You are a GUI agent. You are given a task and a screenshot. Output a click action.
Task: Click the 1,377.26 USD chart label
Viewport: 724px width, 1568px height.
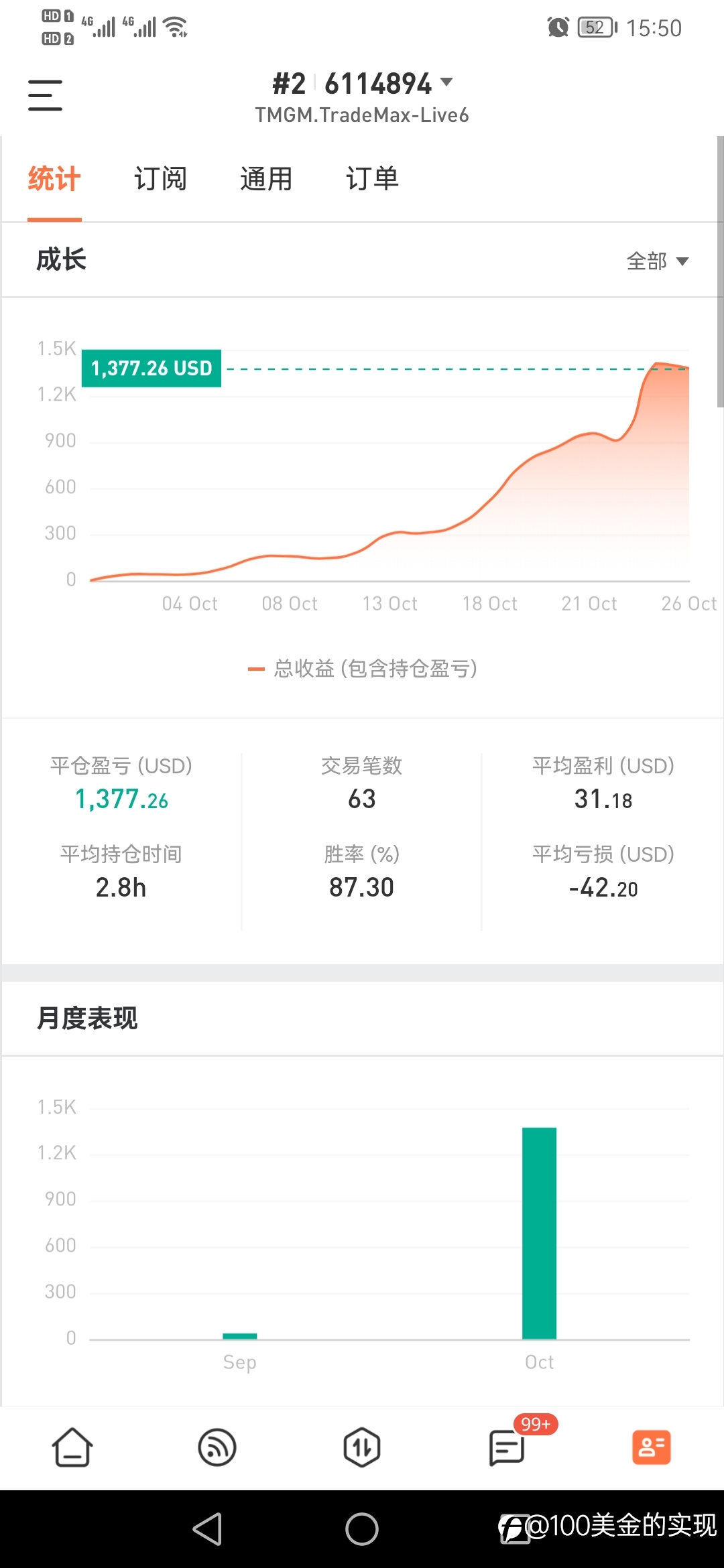(152, 369)
